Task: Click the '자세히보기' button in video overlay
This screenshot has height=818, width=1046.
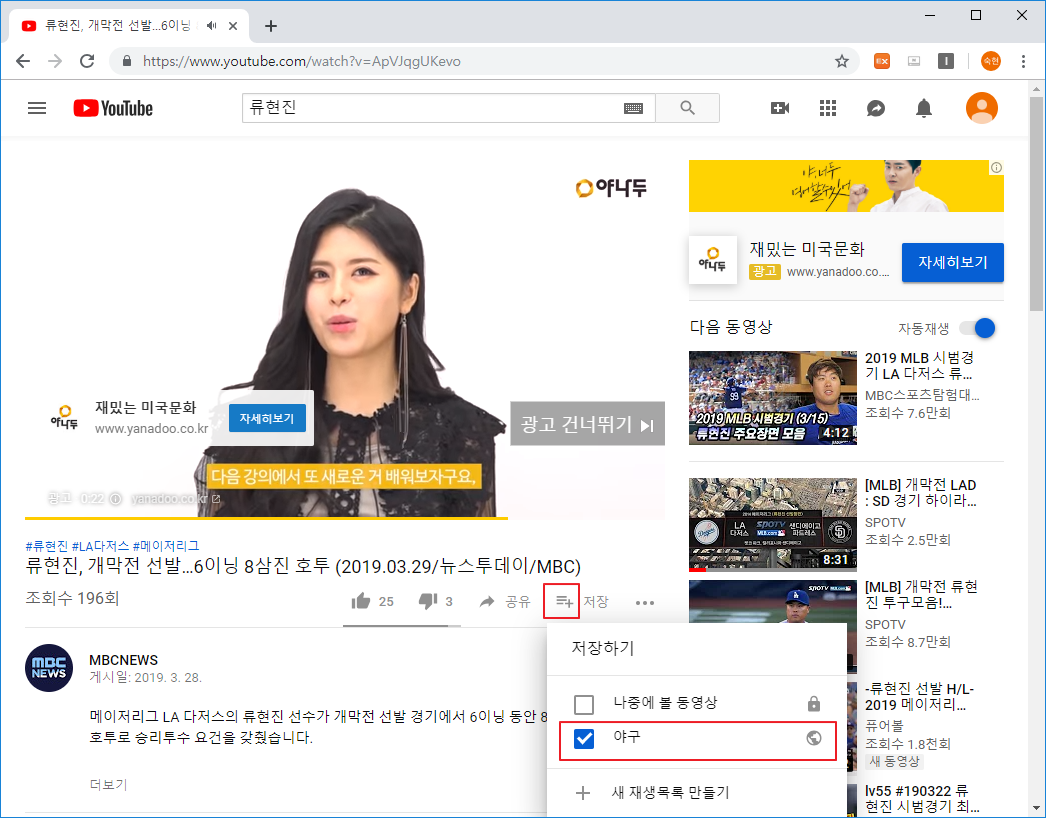Action: [x=267, y=418]
